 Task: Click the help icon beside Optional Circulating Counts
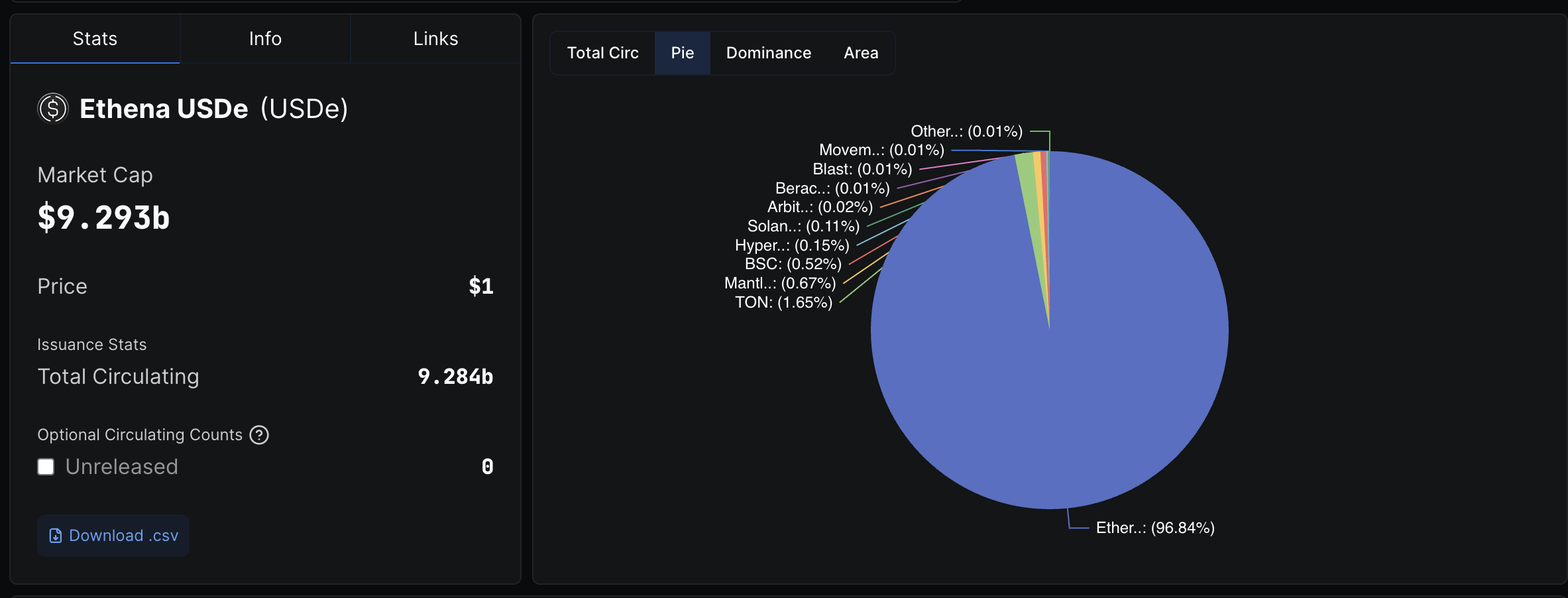[x=259, y=435]
